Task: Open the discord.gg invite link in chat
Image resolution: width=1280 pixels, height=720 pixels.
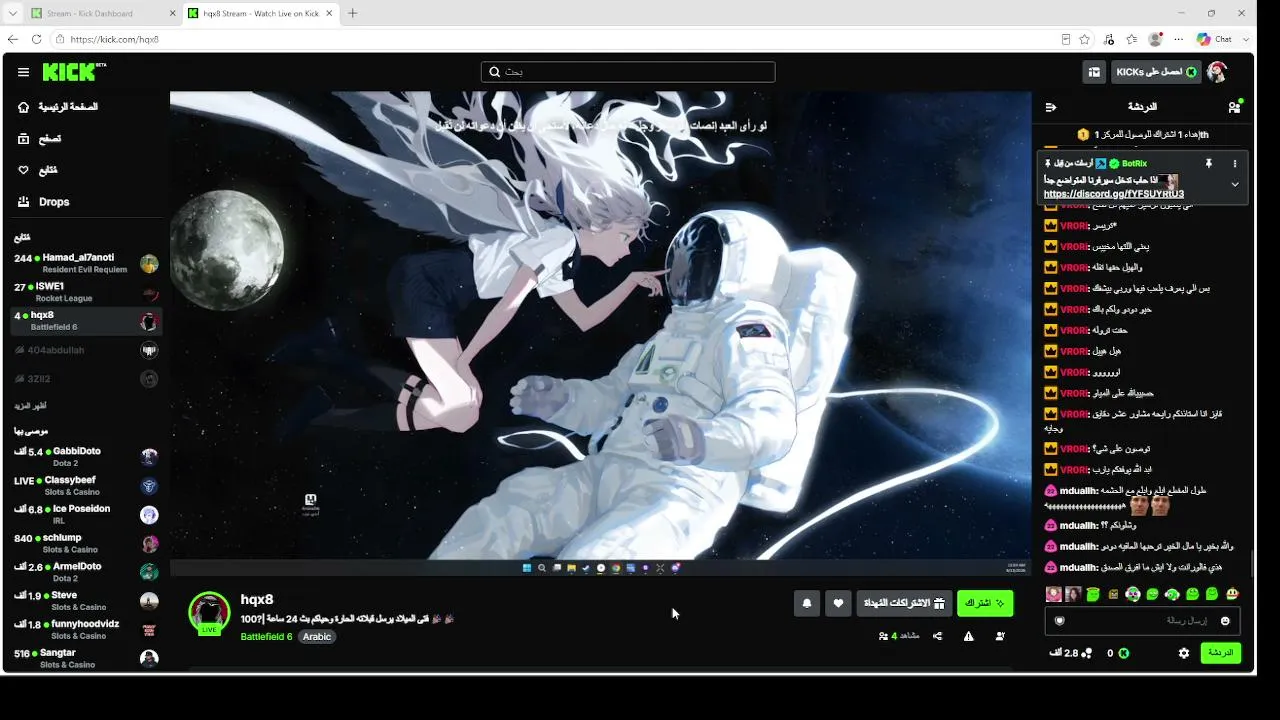Action: tap(1114, 194)
